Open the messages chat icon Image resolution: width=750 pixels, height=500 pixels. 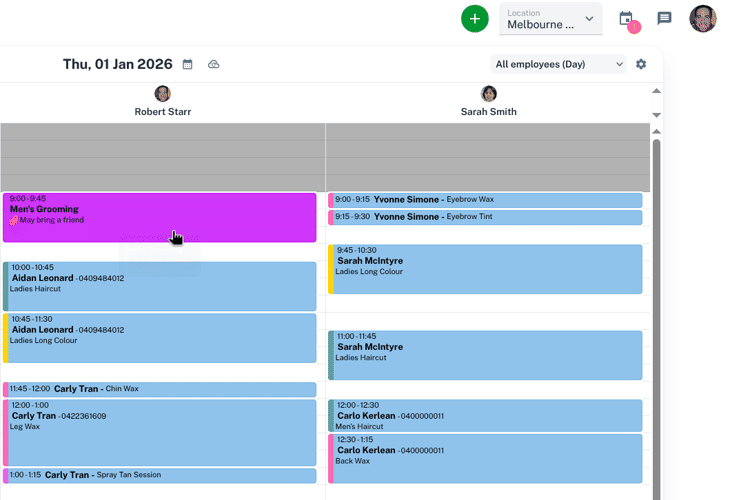664,18
